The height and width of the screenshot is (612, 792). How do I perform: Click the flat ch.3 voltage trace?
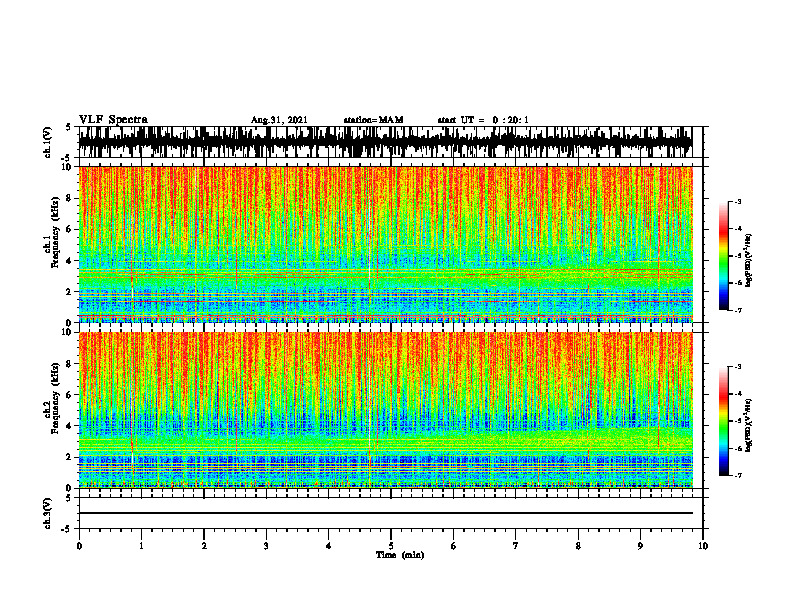(386, 513)
